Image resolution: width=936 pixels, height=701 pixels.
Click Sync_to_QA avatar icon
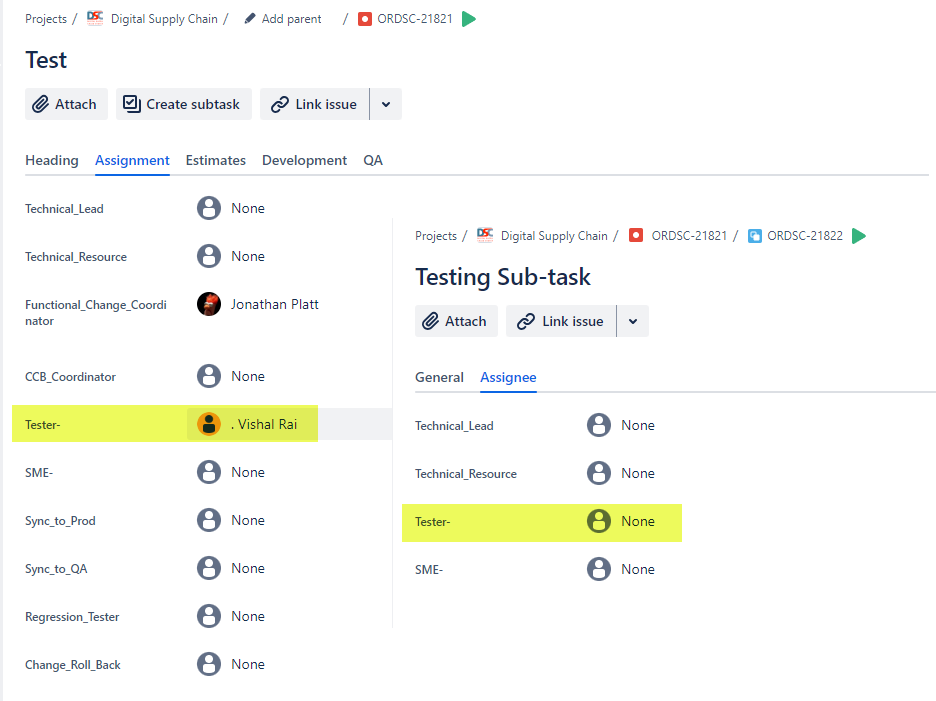tap(209, 568)
